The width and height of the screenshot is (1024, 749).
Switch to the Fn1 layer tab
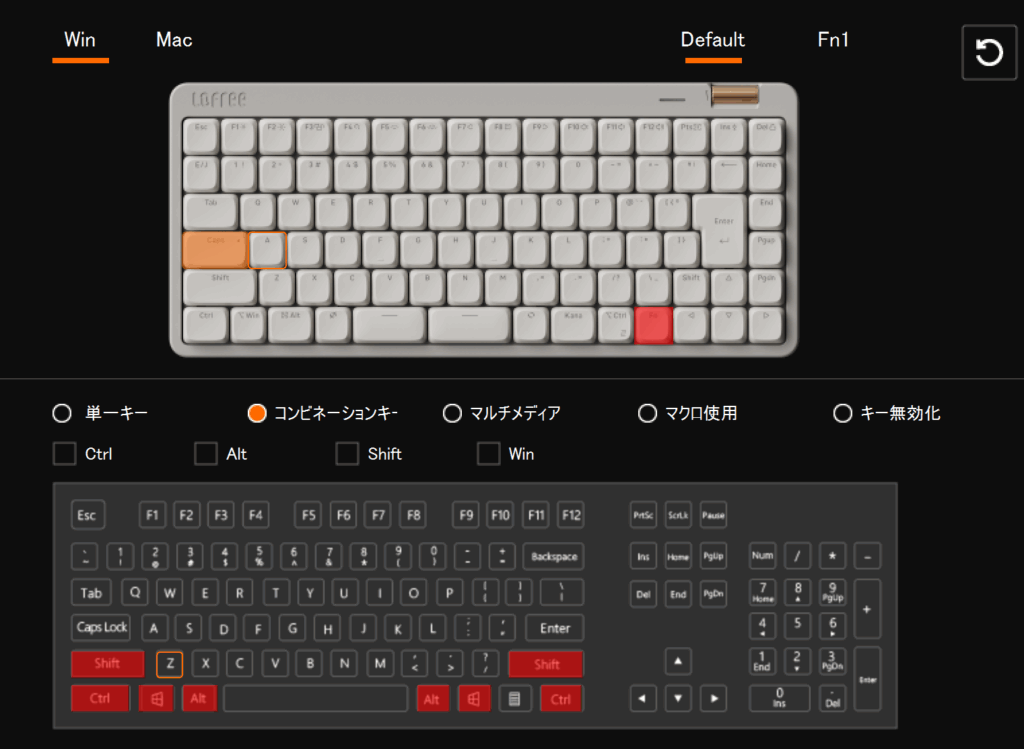click(x=833, y=40)
